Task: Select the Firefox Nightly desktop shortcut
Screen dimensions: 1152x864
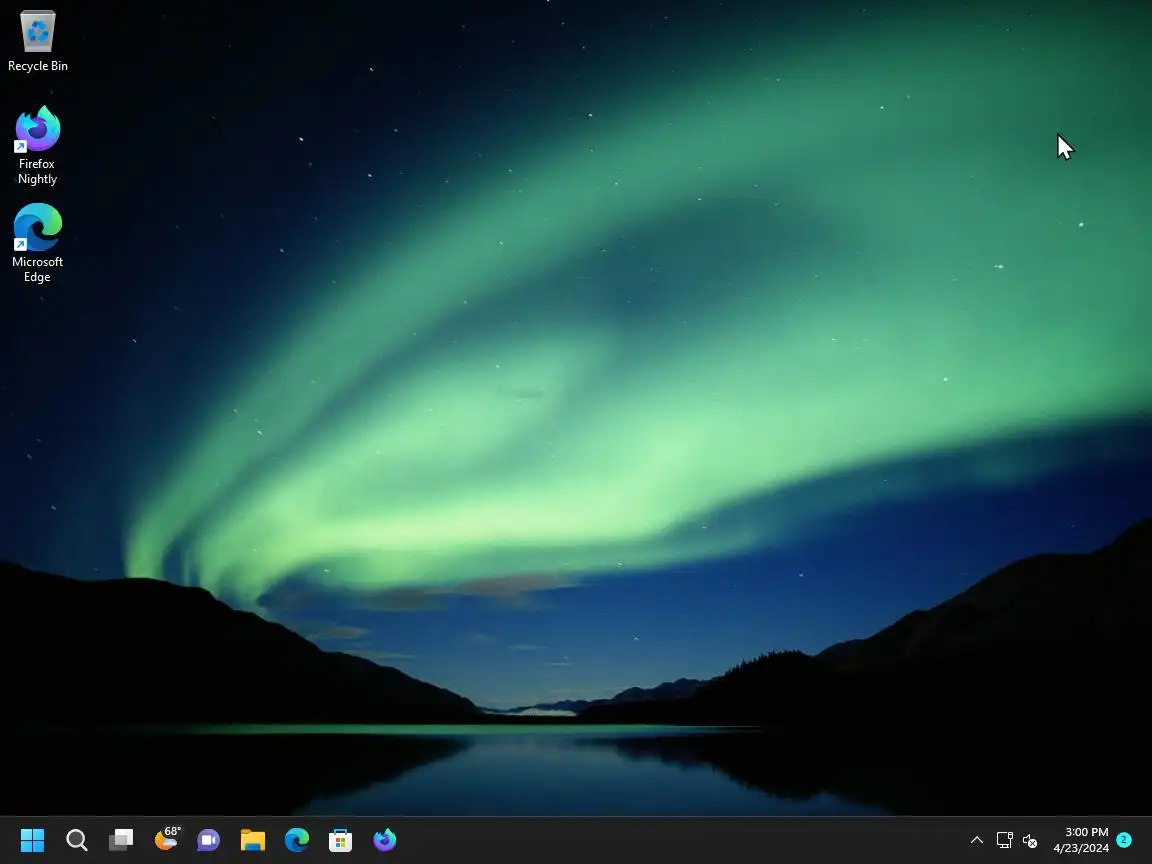Action: pyautogui.click(x=37, y=145)
